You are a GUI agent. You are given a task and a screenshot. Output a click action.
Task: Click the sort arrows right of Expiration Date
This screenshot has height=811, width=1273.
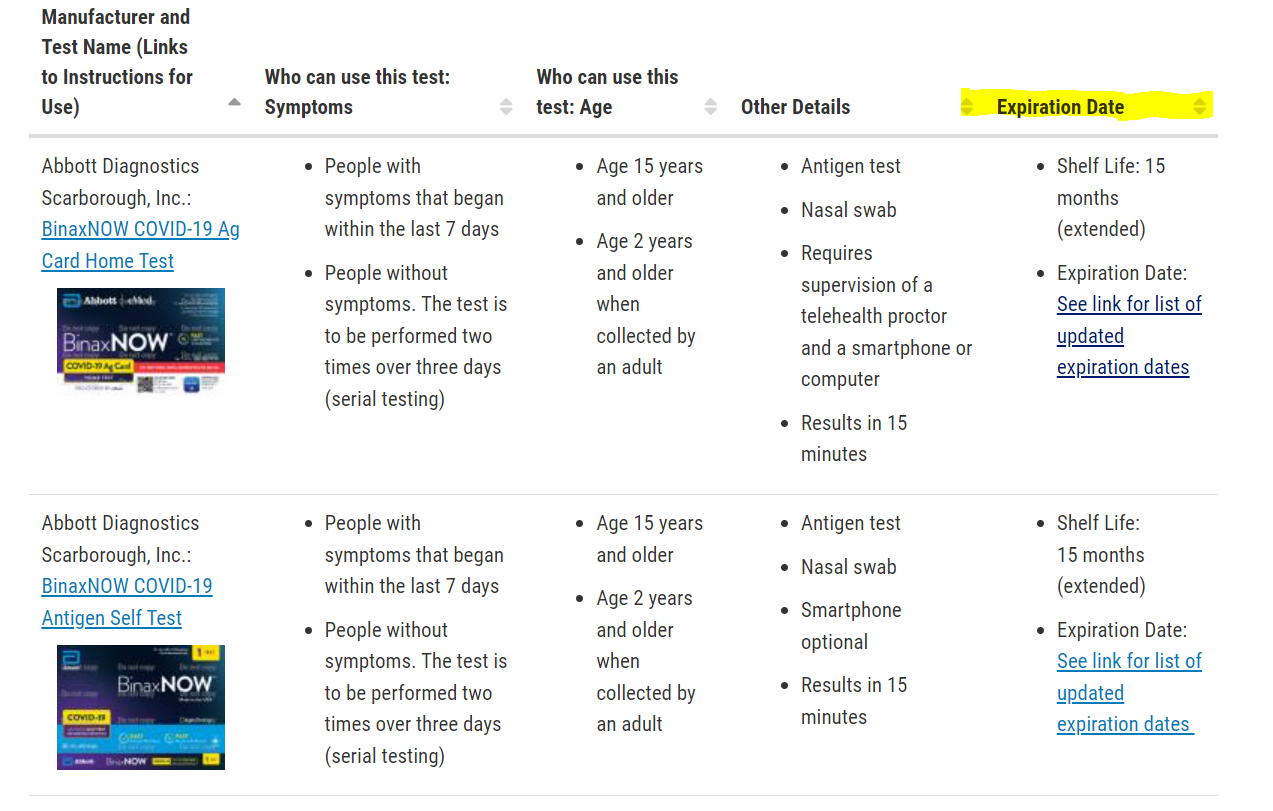[x=1200, y=107]
